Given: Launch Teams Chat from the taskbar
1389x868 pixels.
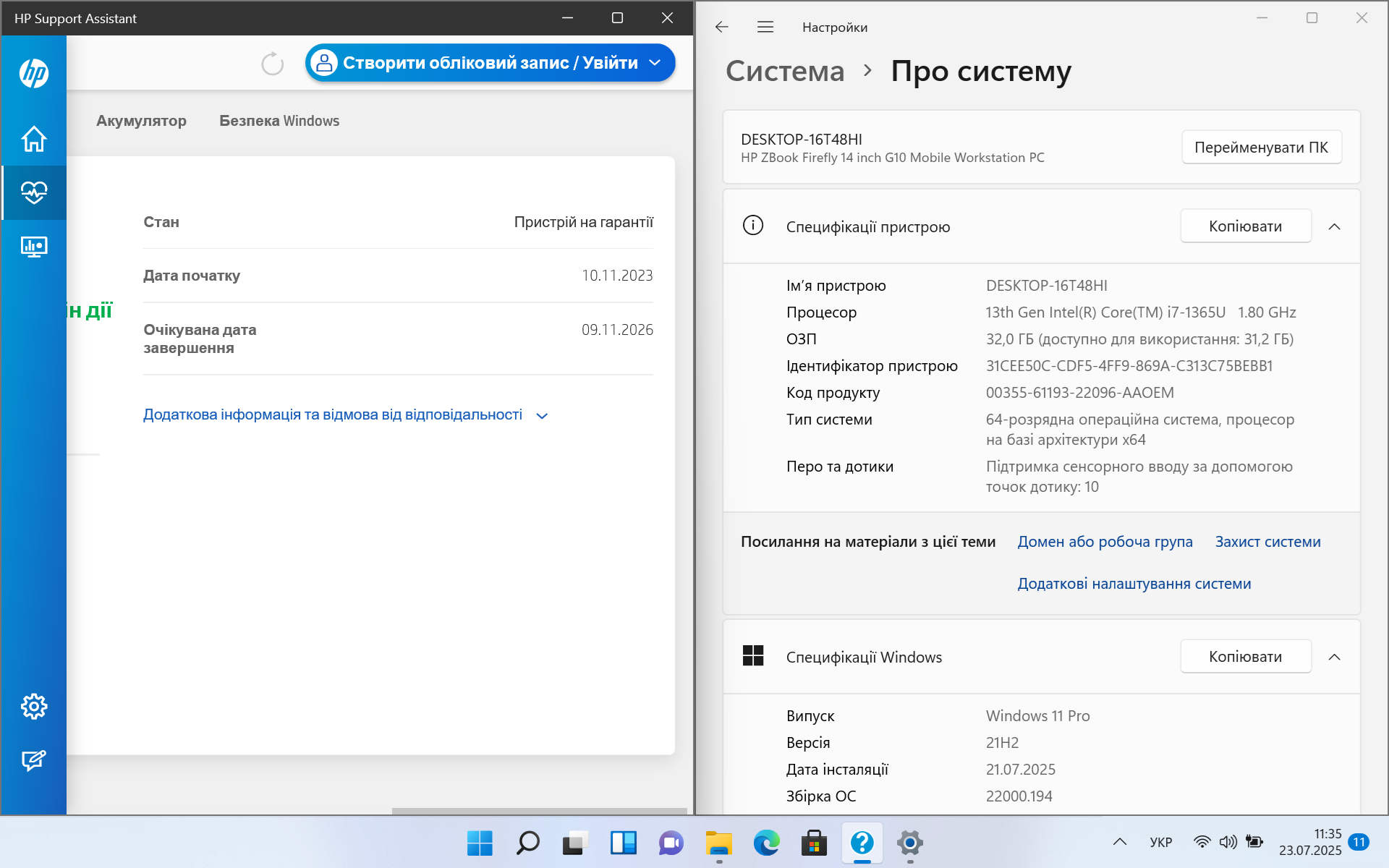Looking at the screenshot, I should [671, 843].
